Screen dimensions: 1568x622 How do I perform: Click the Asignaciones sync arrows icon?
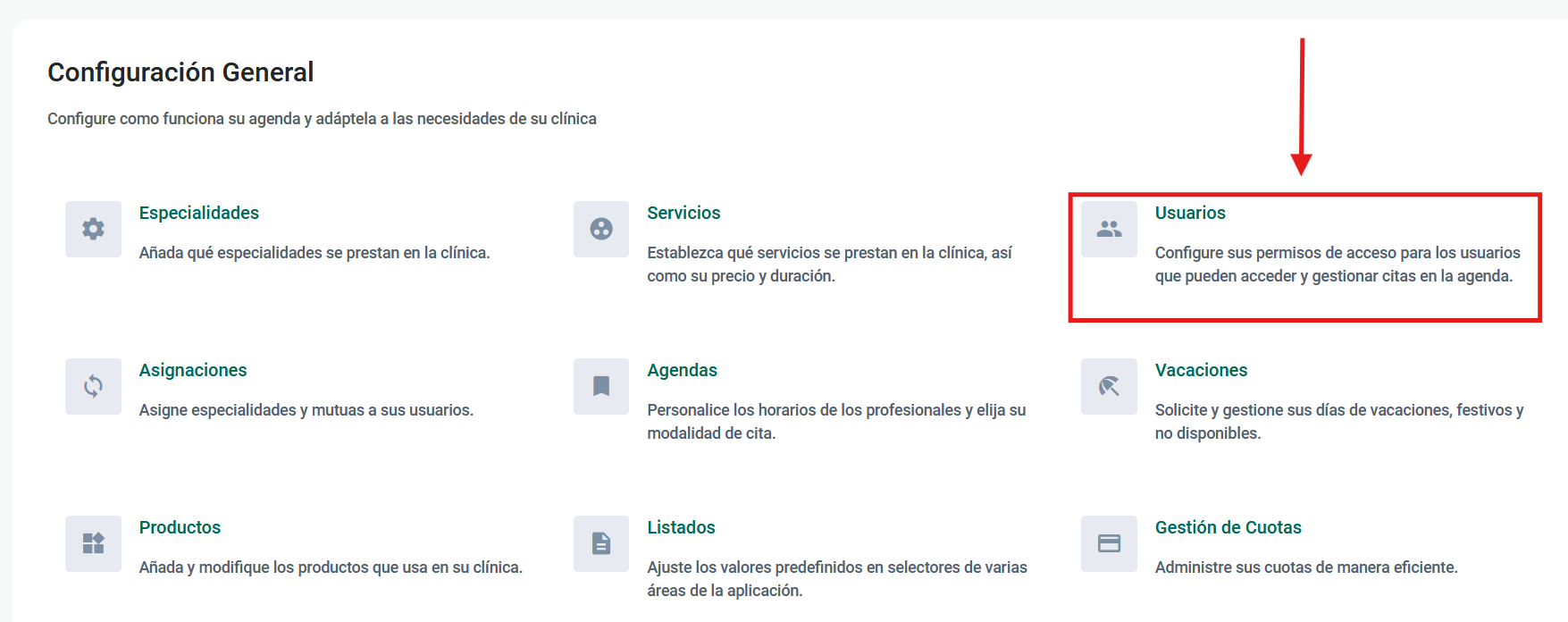[x=93, y=386]
